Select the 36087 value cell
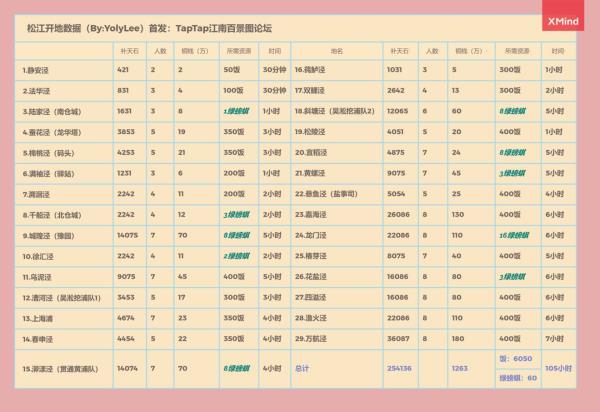Screen dimensions: 600x412 pos(398,338)
